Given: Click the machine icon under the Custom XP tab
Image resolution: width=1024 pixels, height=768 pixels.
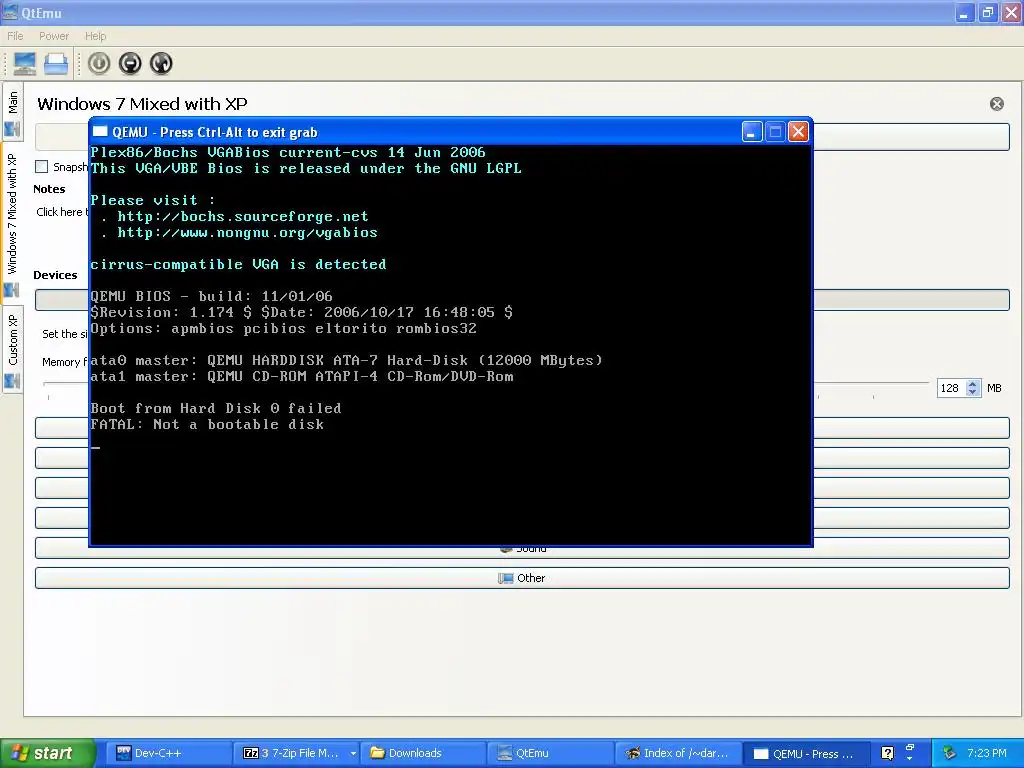Looking at the screenshot, I should coord(12,381).
